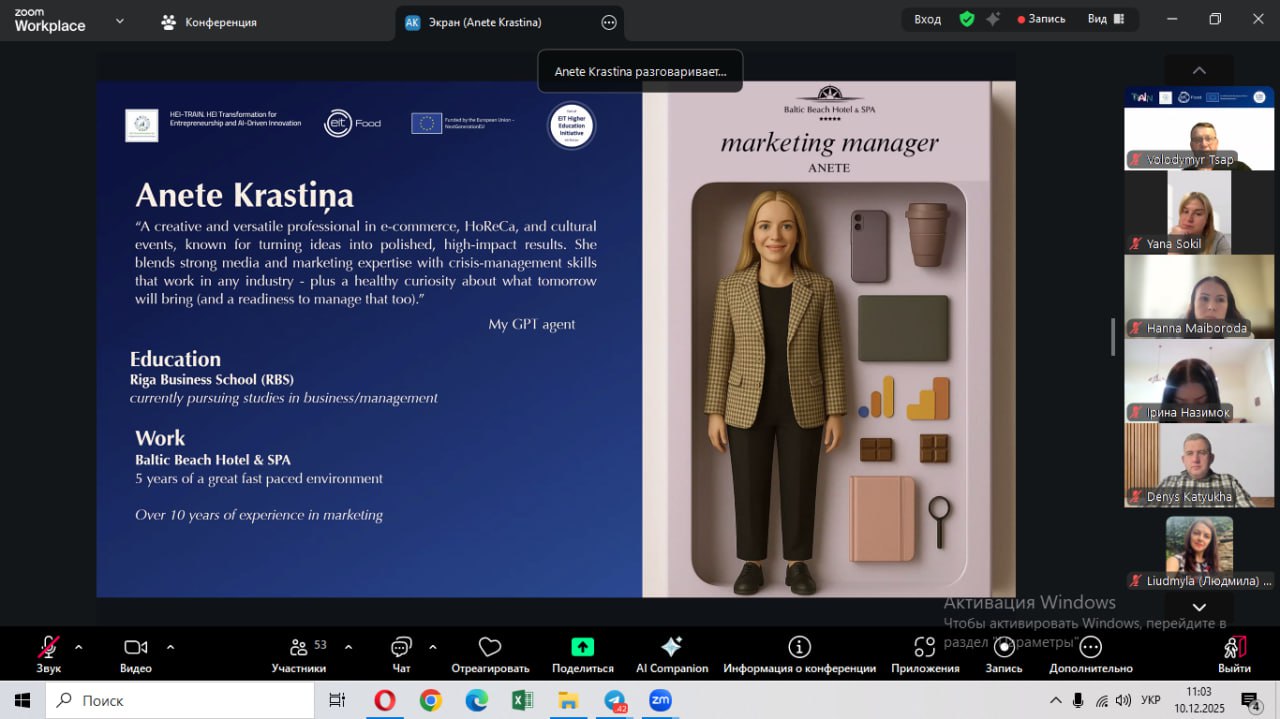Screen dimensions: 1280x719
Task: Switch to the Конференция tab
Action: [x=209, y=22]
